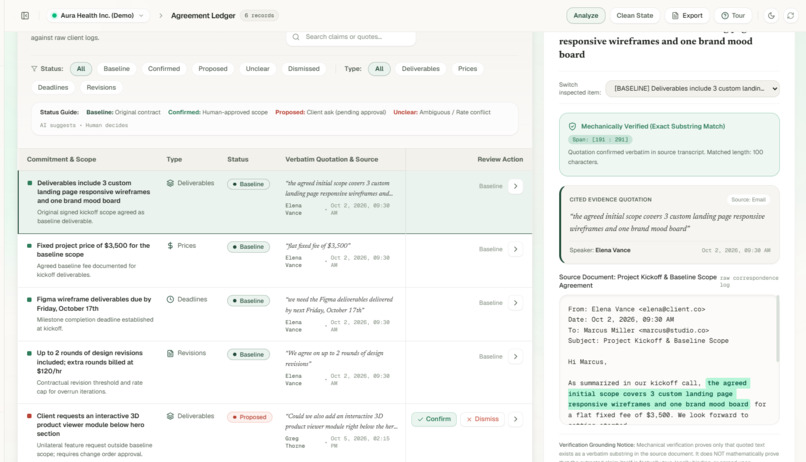Click the Deliverables icon in 3D viewer row
806x462 pixels.
tap(170, 416)
